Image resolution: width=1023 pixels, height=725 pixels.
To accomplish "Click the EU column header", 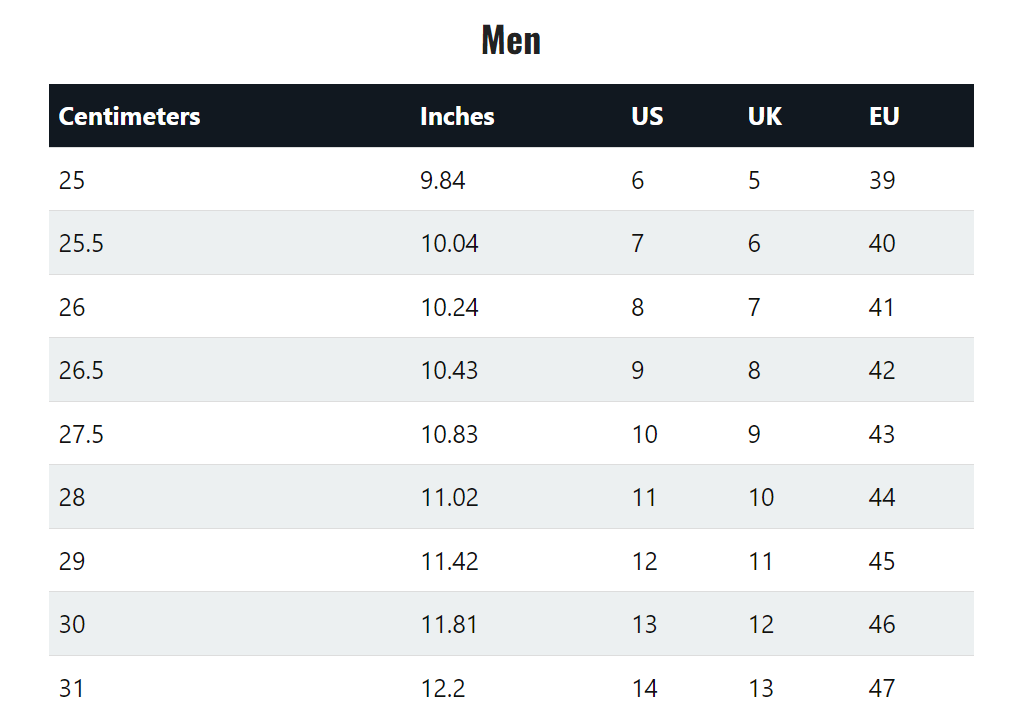I will point(884,116).
